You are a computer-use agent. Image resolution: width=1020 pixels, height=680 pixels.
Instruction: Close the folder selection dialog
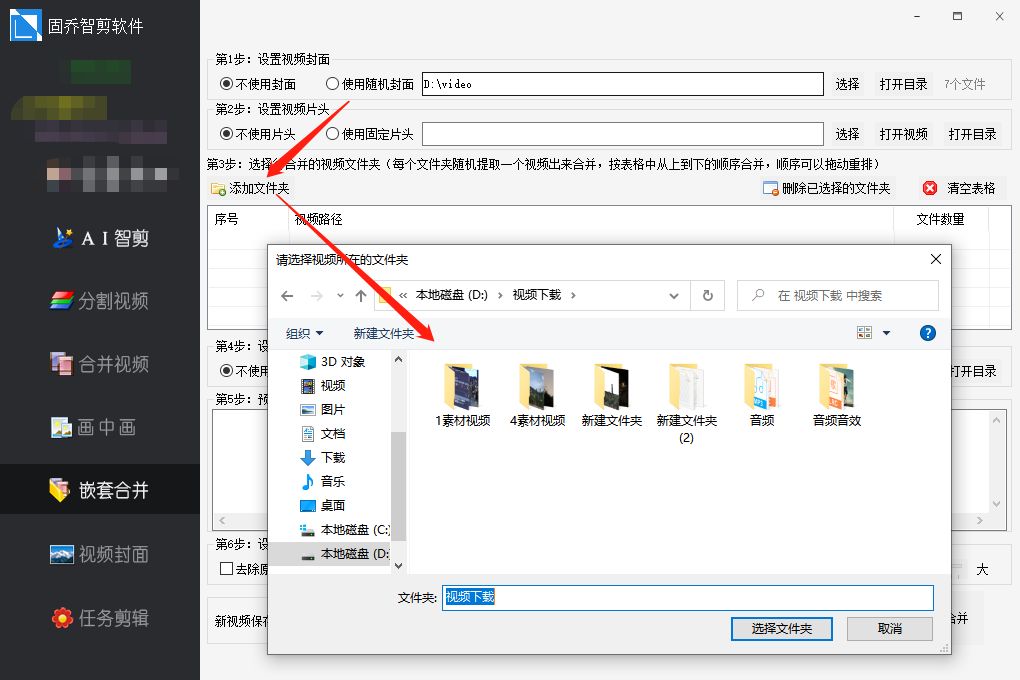[x=935, y=259]
